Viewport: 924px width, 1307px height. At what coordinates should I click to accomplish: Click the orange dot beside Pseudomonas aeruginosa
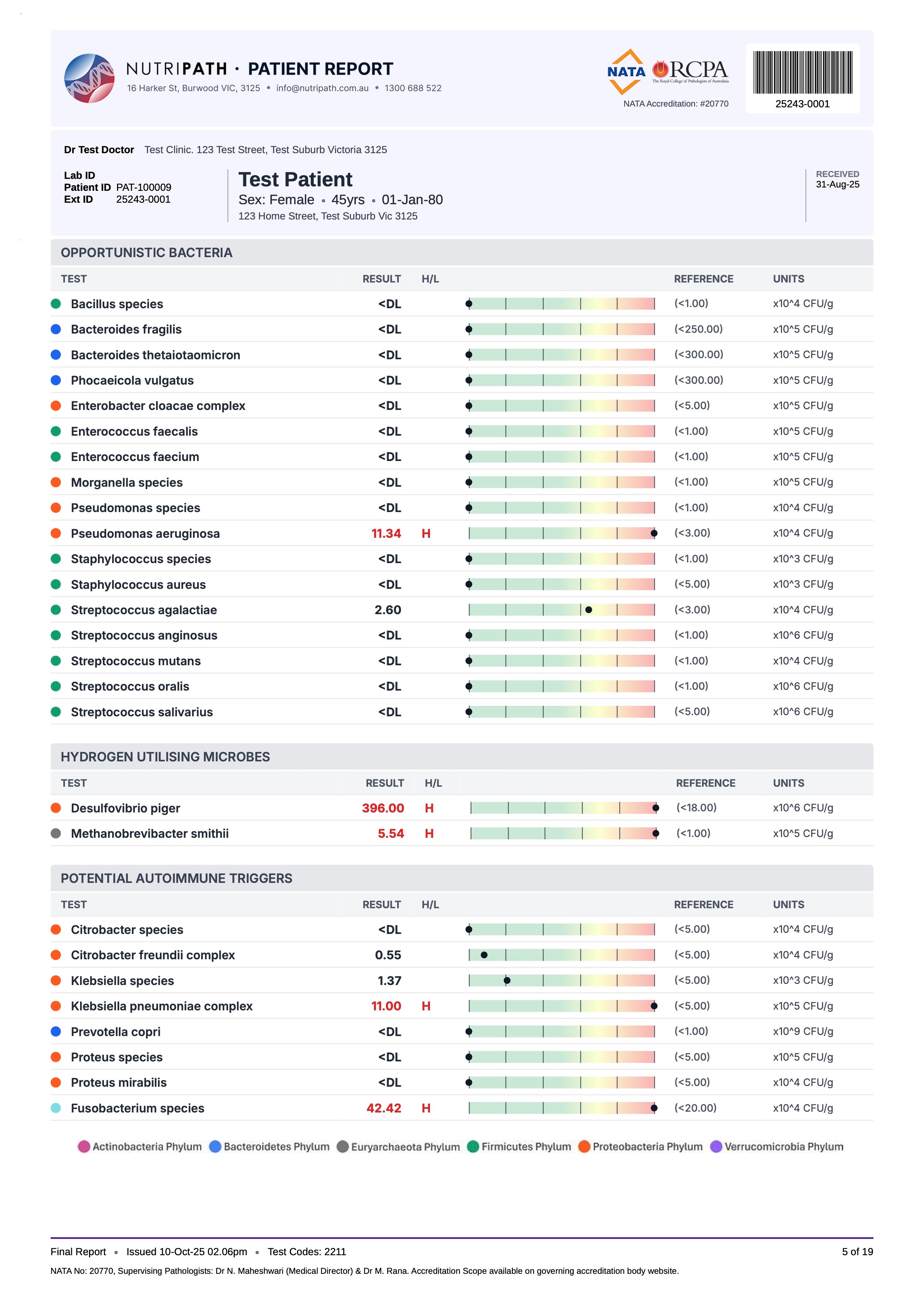[56, 533]
